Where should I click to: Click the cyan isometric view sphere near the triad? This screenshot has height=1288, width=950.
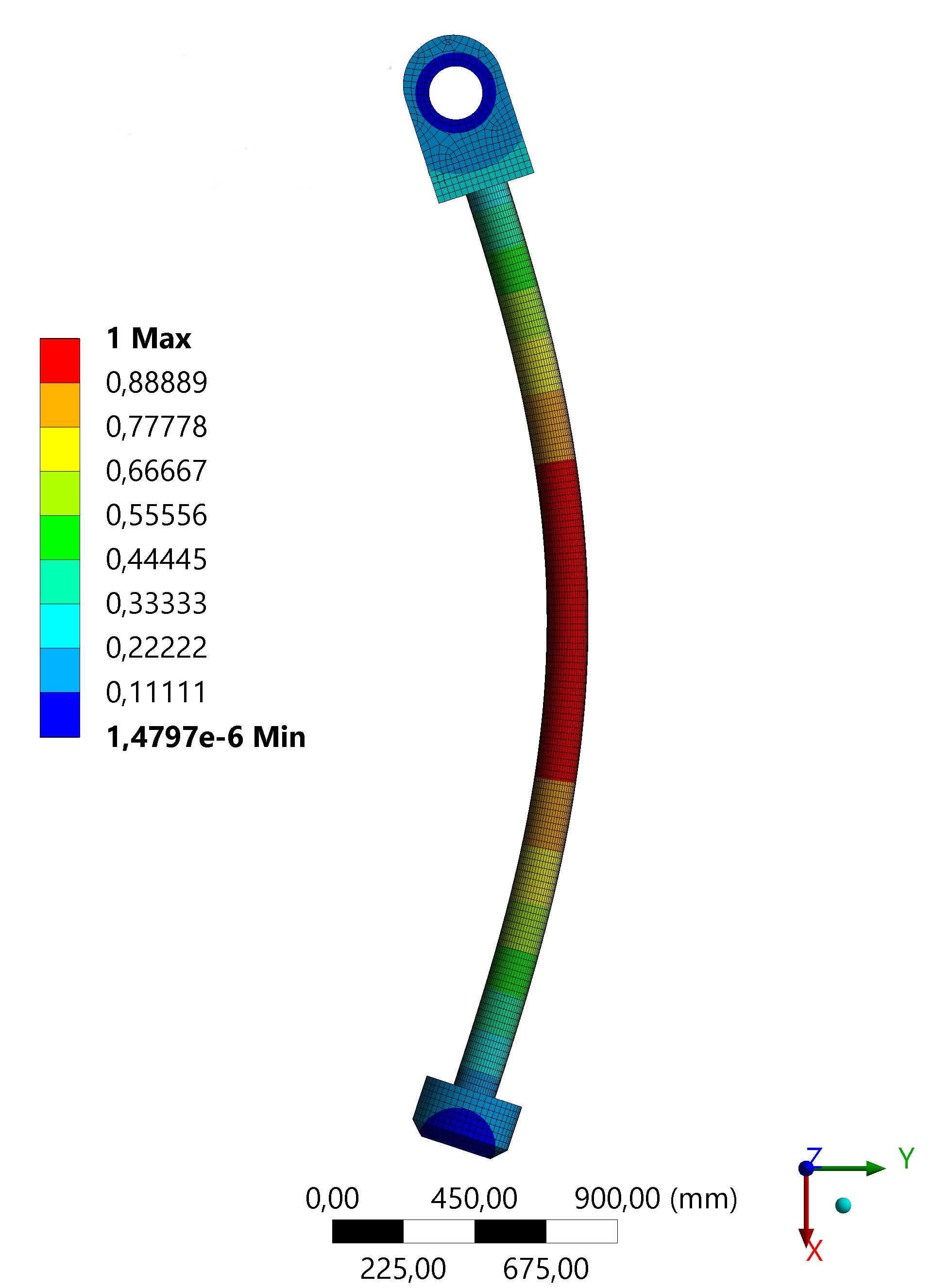[843, 1205]
